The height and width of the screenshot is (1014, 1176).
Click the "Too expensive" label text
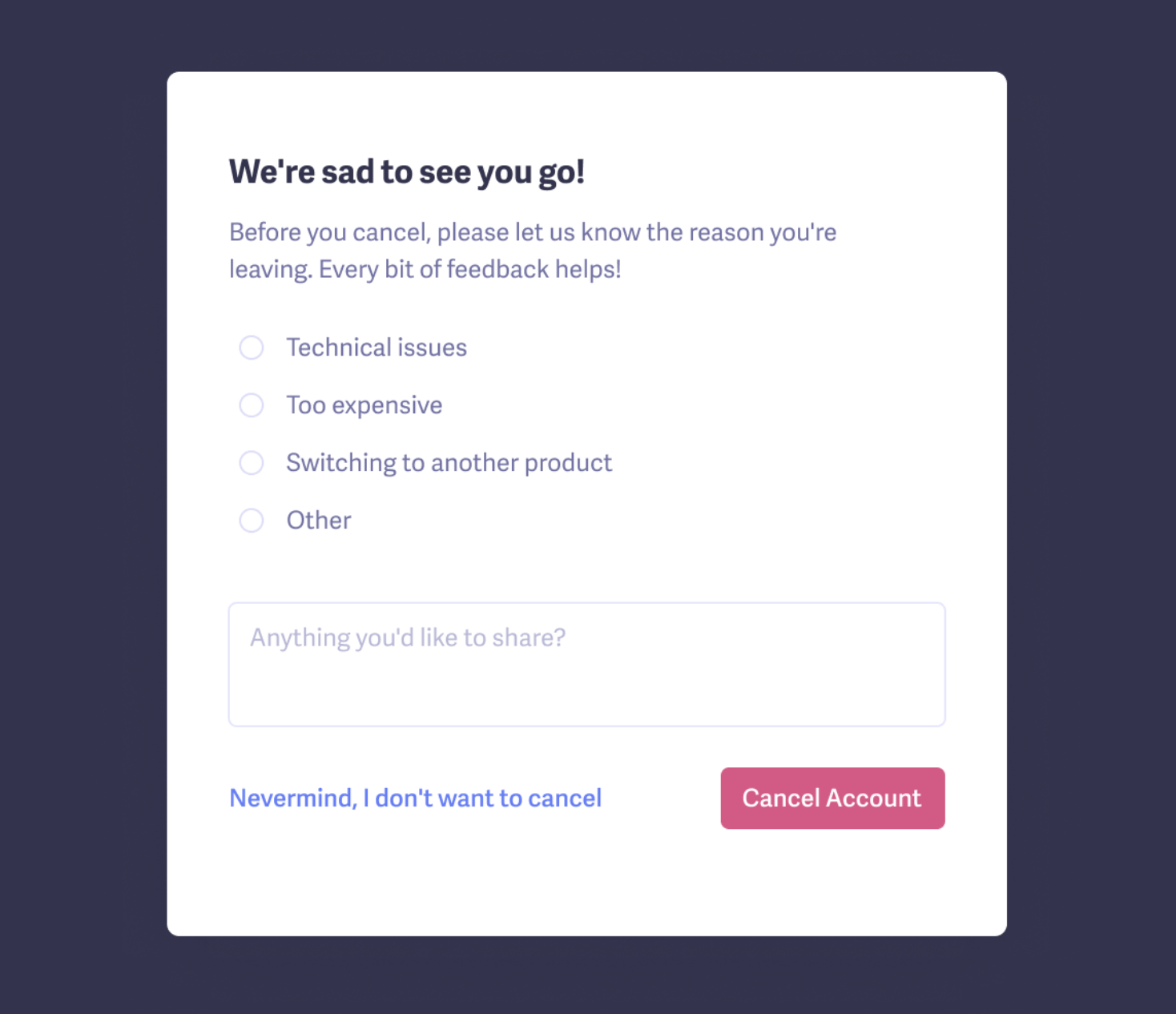pyautogui.click(x=364, y=405)
